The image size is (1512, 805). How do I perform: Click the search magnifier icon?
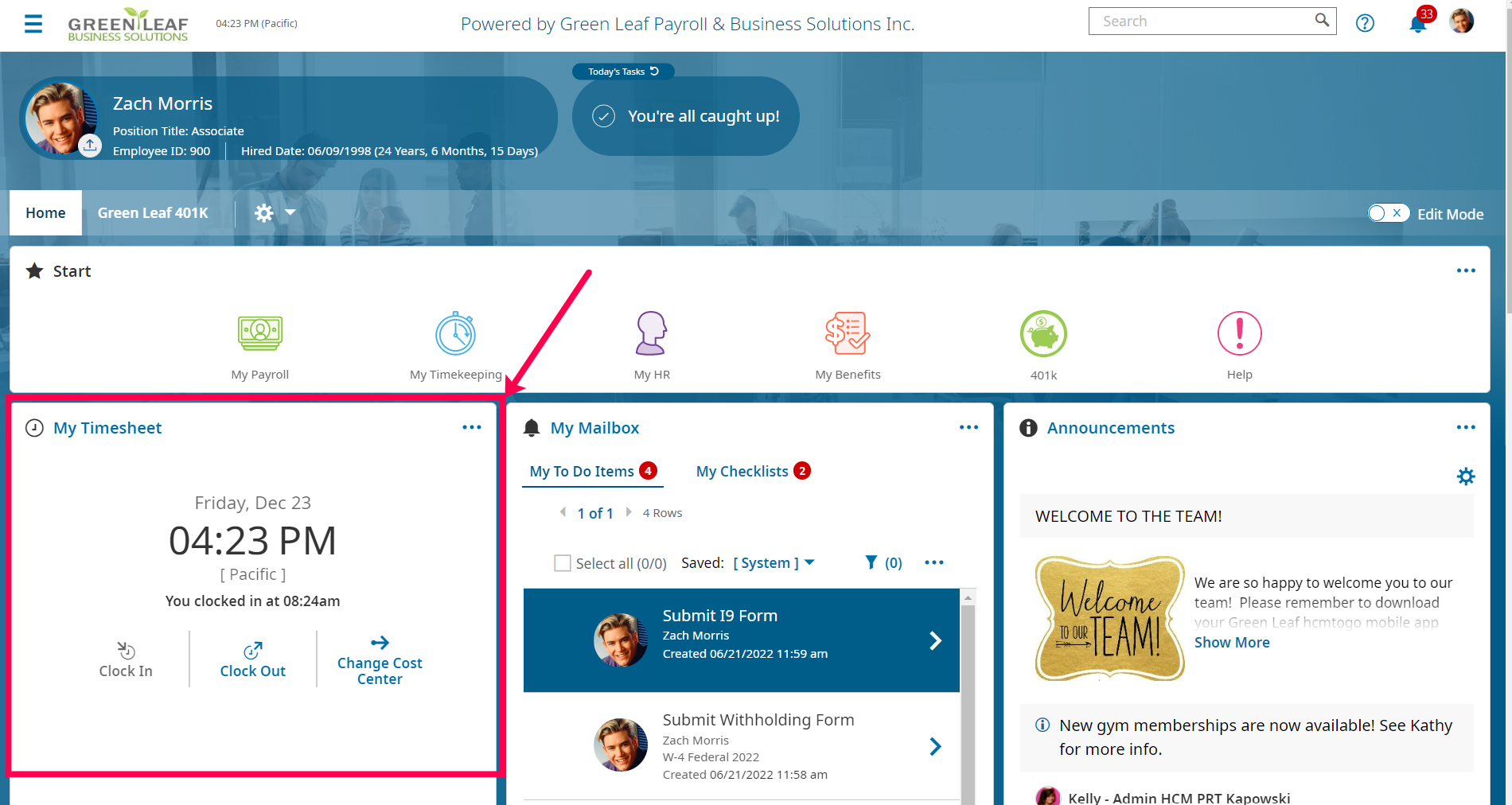1322,21
